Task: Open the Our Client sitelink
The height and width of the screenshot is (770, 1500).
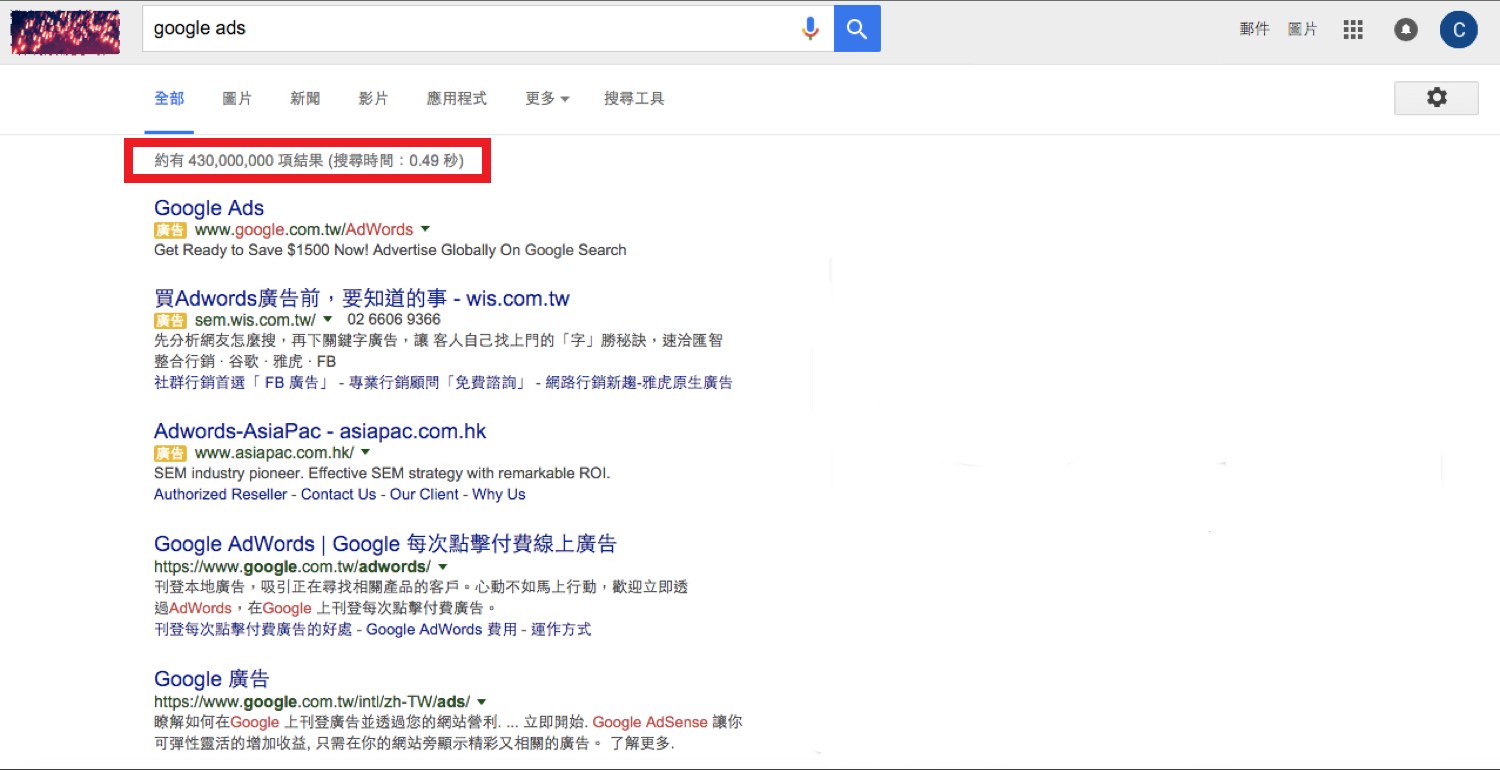Action: click(425, 495)
